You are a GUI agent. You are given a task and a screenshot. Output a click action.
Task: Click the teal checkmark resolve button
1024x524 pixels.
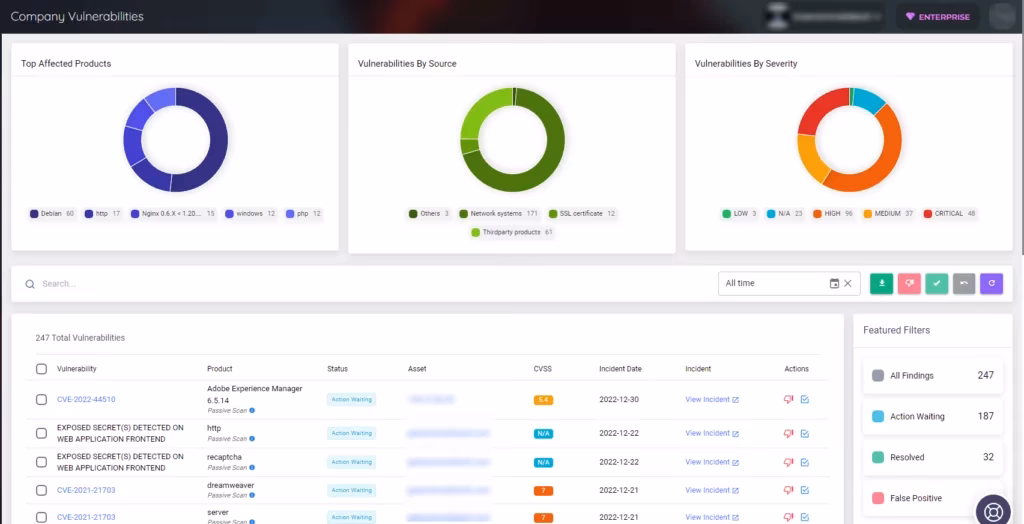[x=936, y=284]
